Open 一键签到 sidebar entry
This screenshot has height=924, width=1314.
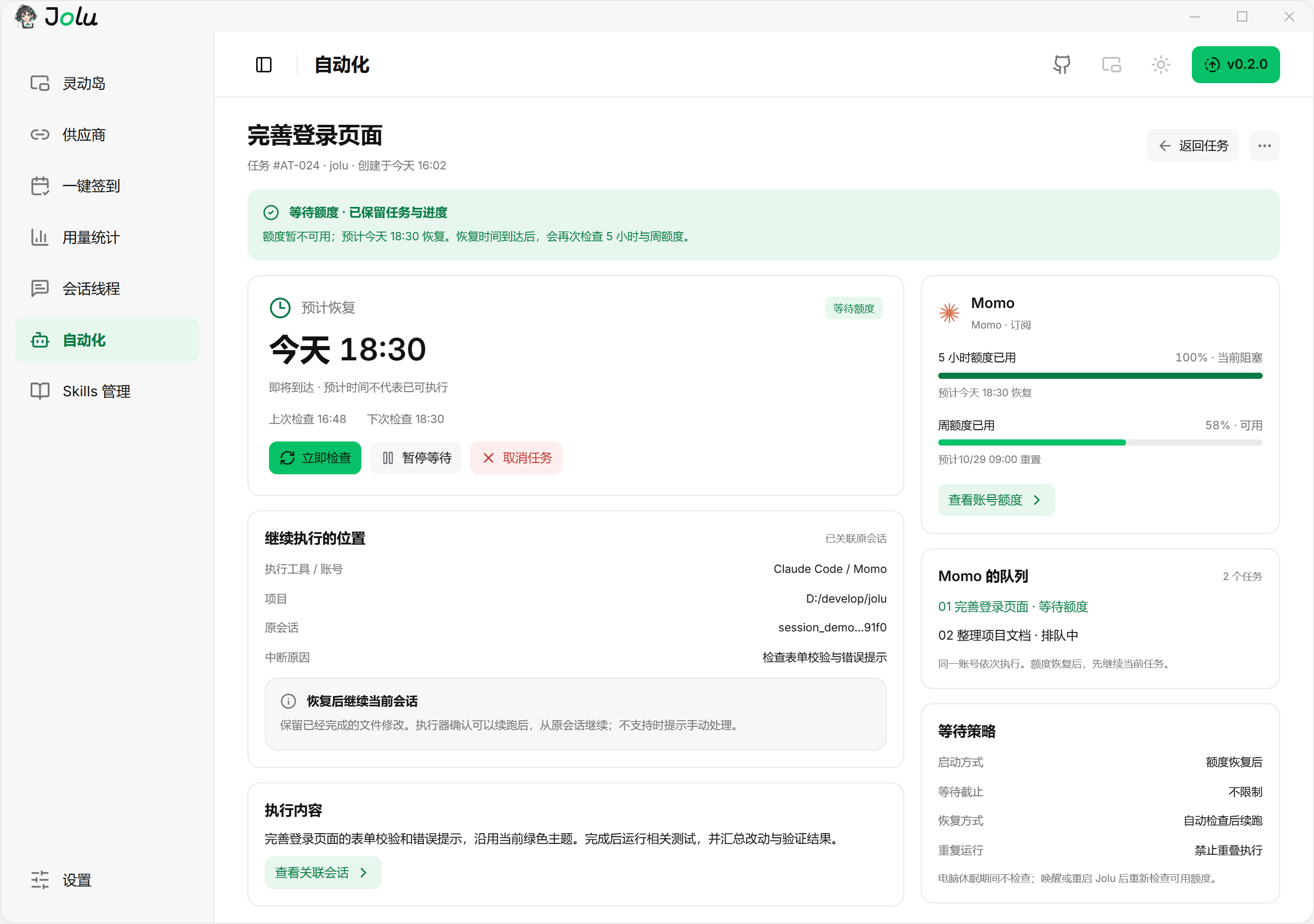107,186
